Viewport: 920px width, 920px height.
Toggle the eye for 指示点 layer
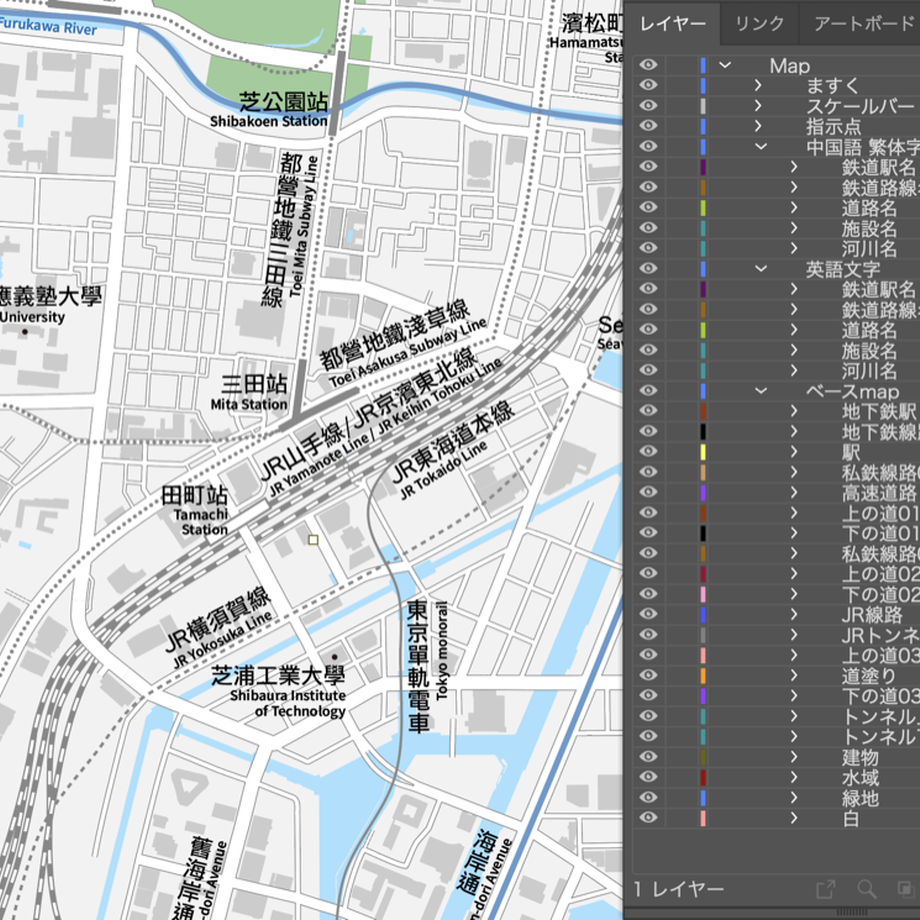pyautogui.click(x=648, y=126)
